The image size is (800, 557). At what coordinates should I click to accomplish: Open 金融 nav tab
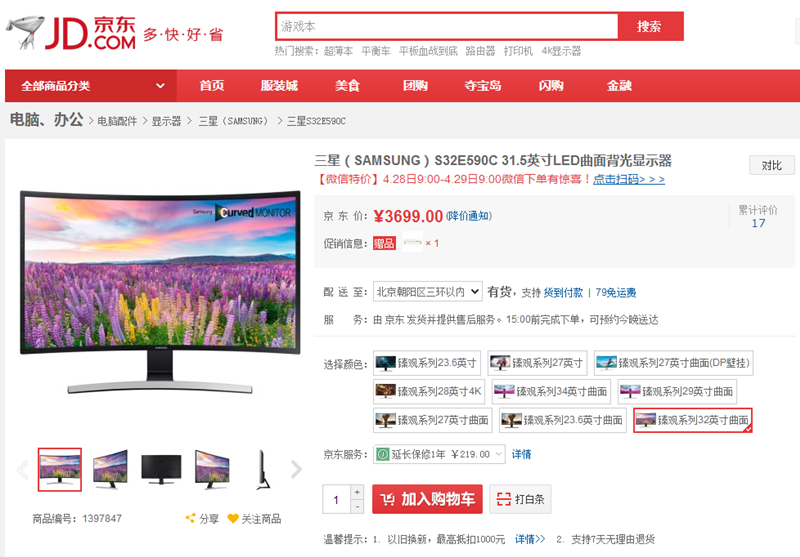pos(619,86)
